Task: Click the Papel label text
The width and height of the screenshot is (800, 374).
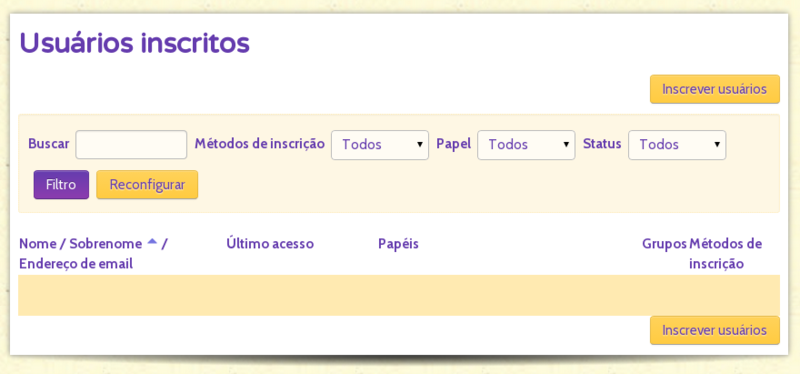Action: click(454, 143)
